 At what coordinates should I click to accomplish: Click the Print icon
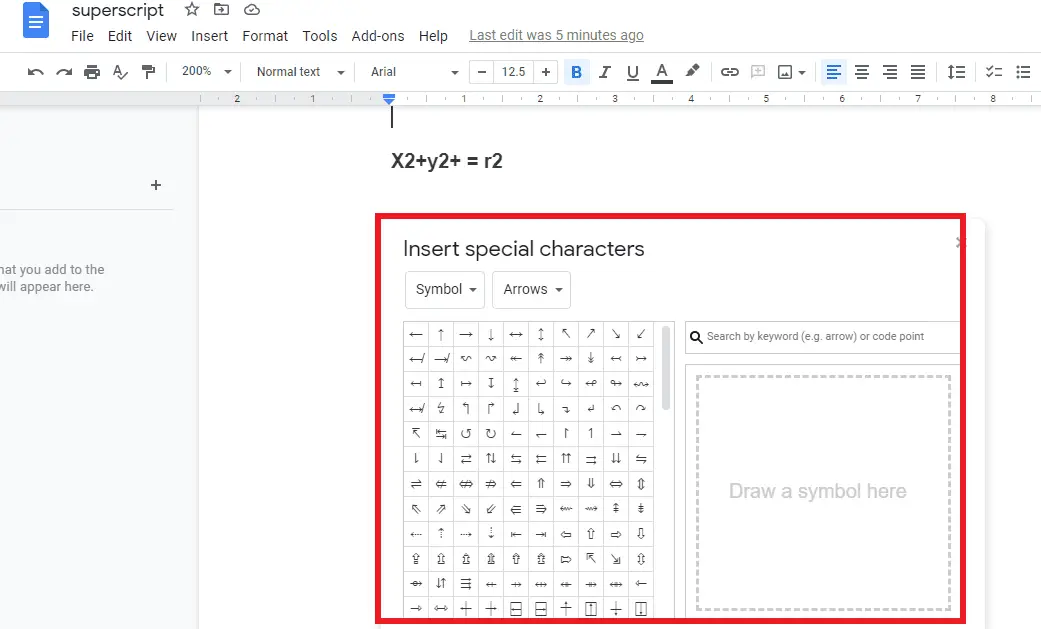click(x=91, y=71)
